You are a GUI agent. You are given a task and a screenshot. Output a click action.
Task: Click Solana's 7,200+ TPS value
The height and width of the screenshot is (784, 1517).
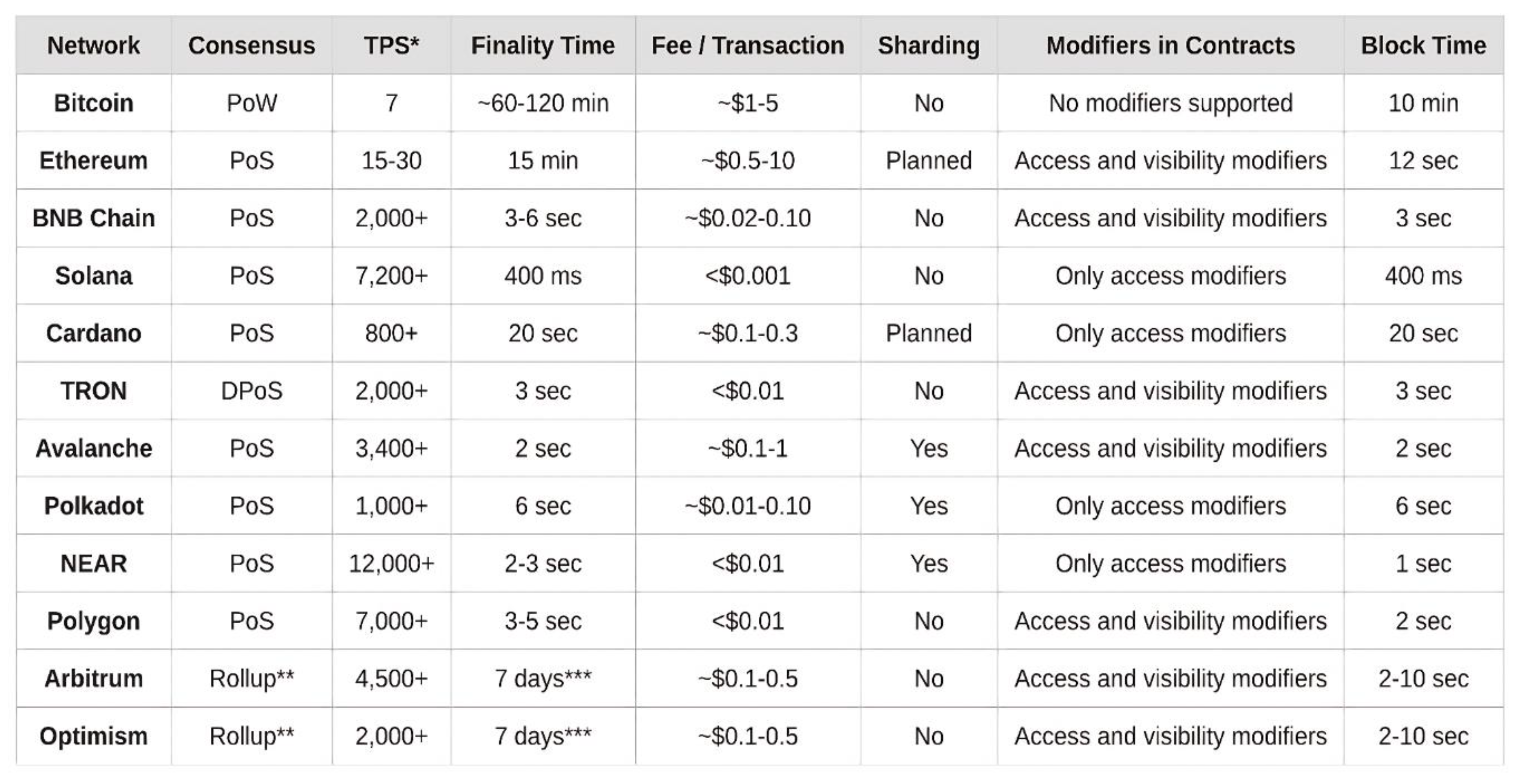392,276
